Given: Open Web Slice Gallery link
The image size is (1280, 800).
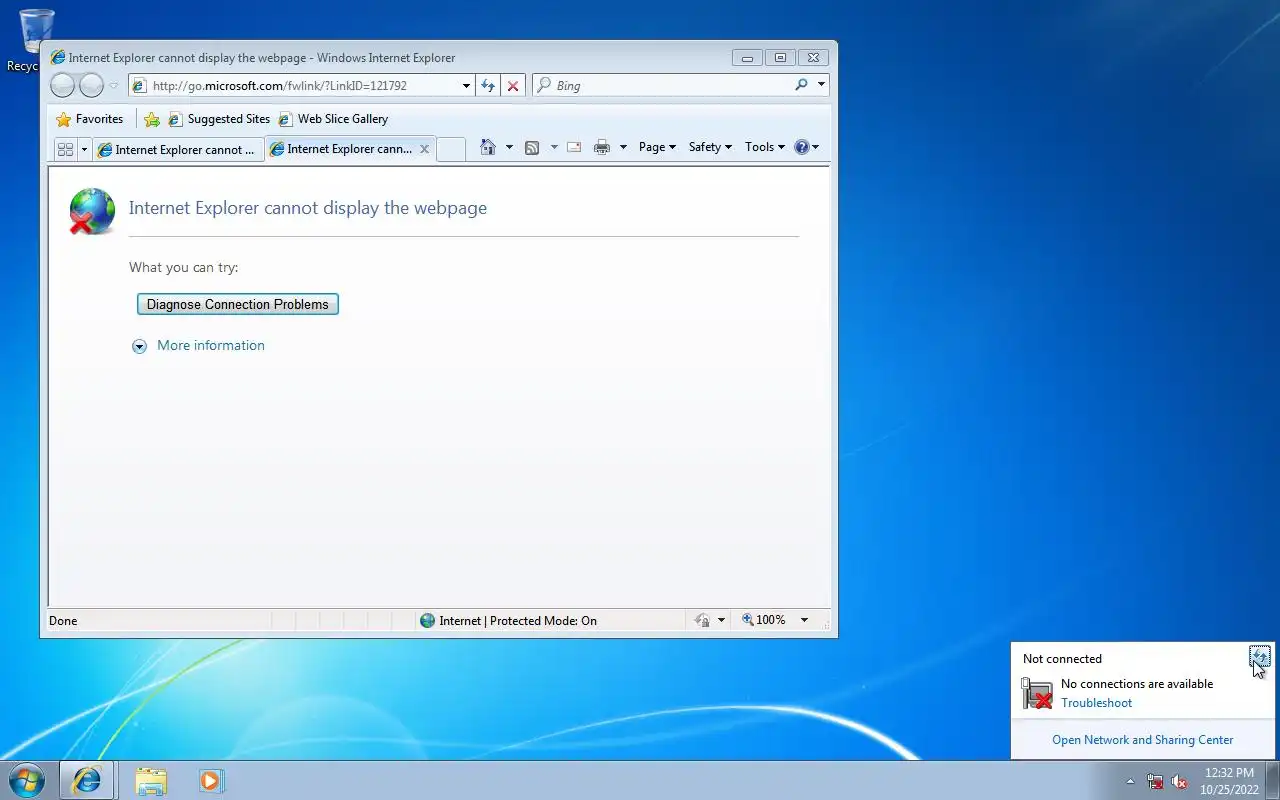Looking at the screenshot, I should [333, 119].
